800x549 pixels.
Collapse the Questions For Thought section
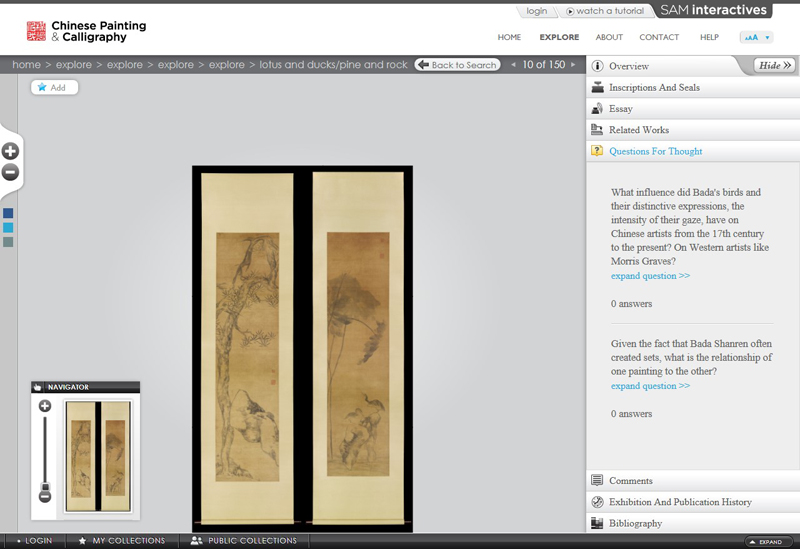click(693, 151)
